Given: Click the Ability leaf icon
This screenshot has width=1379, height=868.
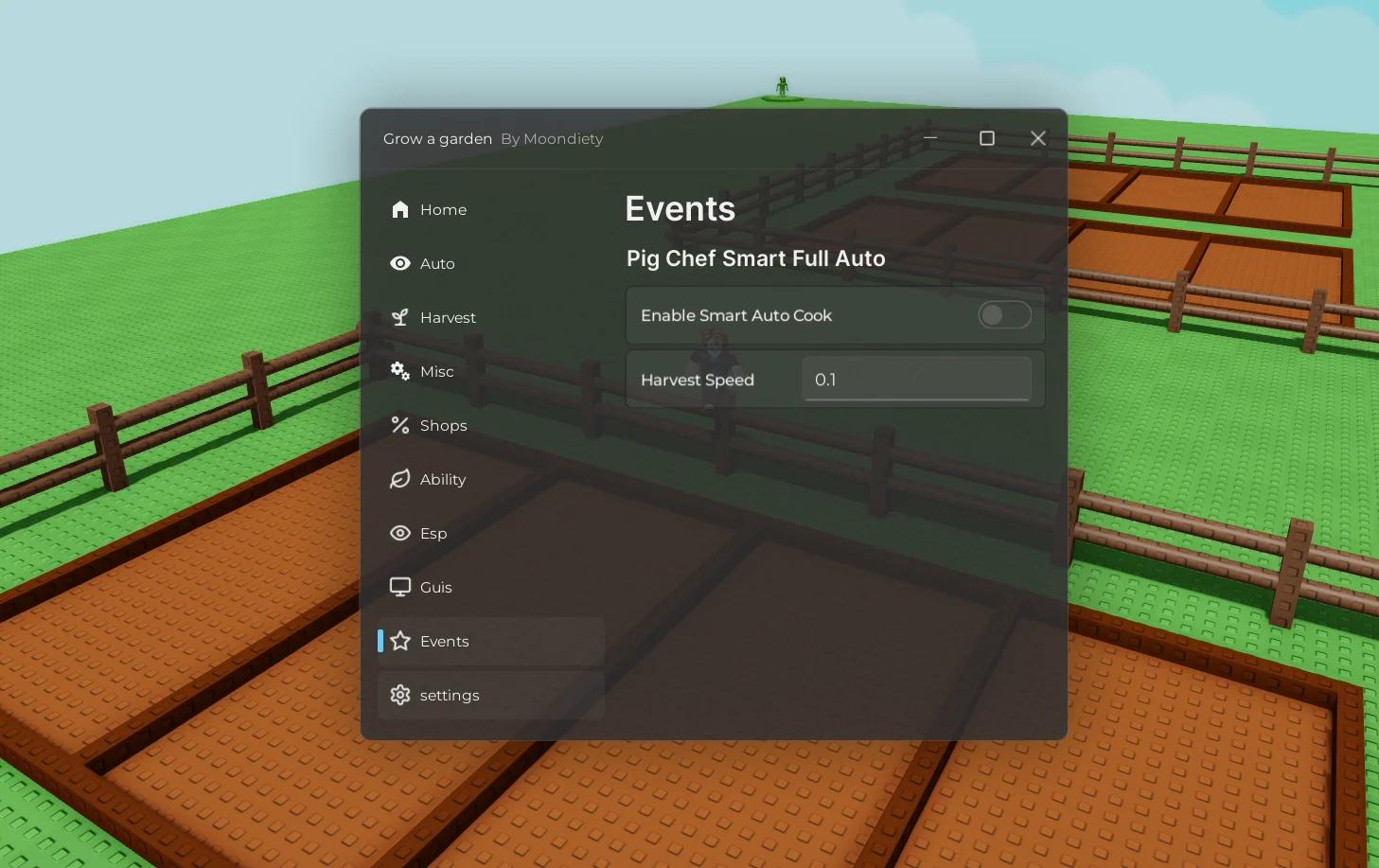Looking at the screenshot, I should [399, 480].
